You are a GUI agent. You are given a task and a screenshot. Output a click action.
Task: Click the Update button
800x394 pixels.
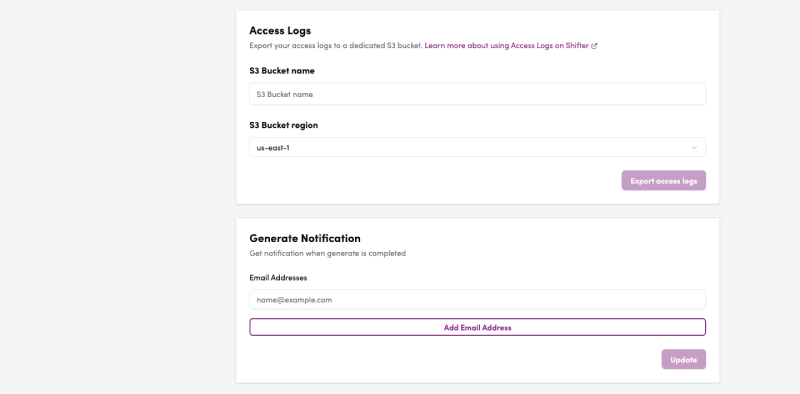pyautogui.click(x=684, y=359)
